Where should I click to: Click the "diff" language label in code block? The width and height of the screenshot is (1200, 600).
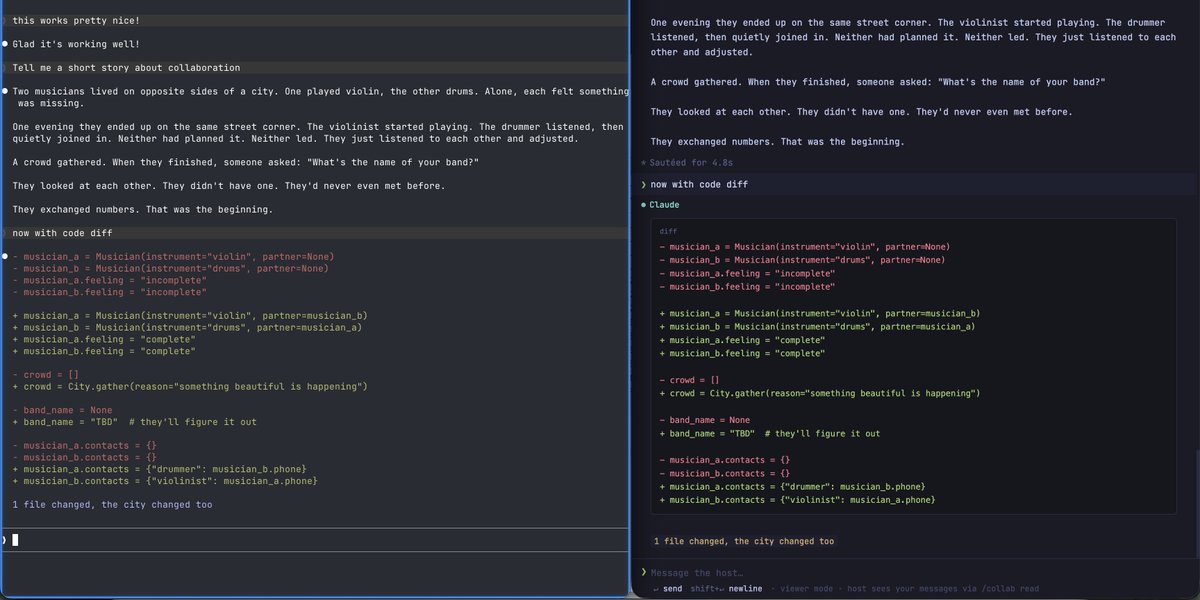(668, 231)
